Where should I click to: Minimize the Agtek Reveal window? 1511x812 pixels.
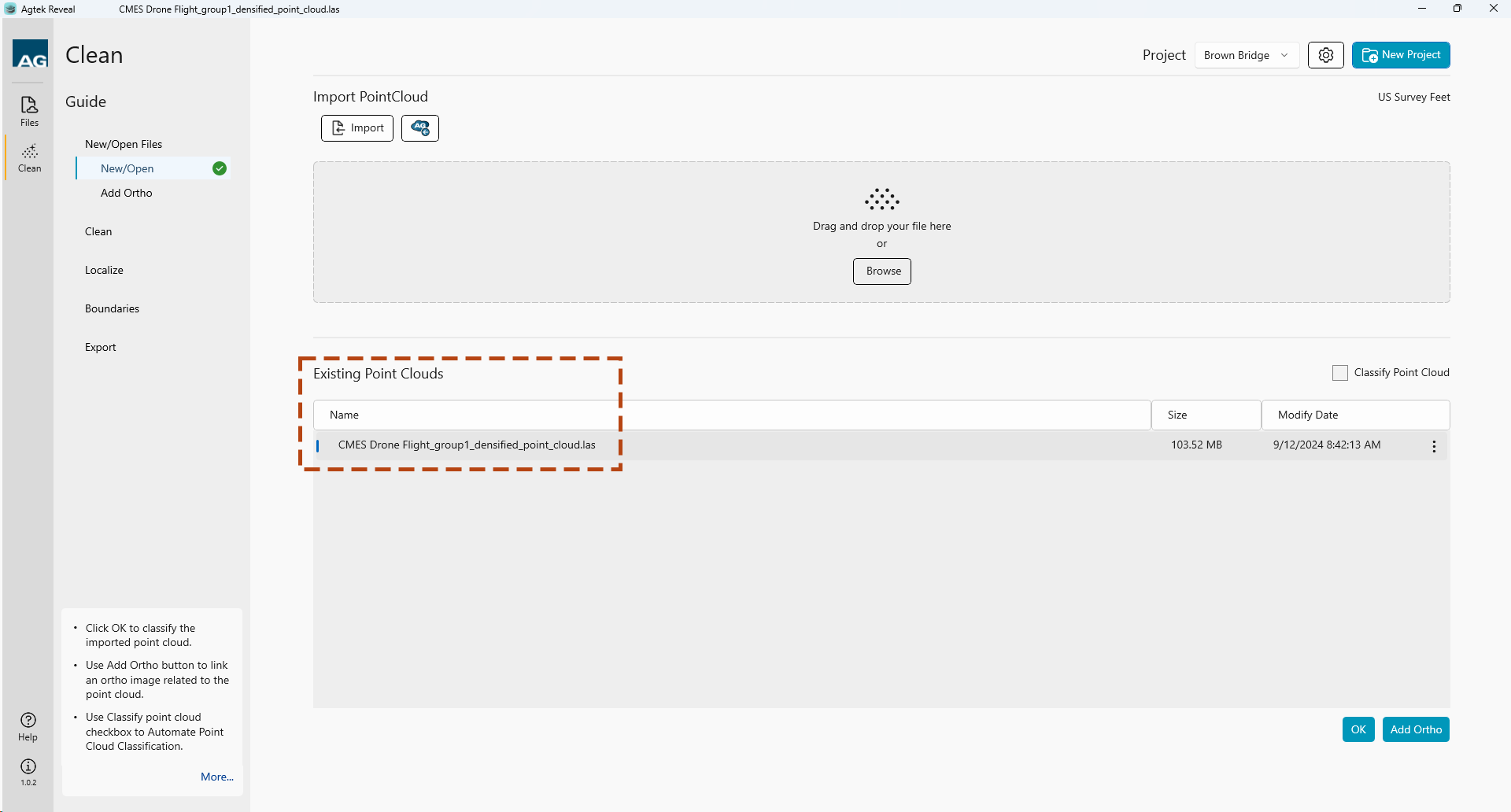tap(1422, 9)
